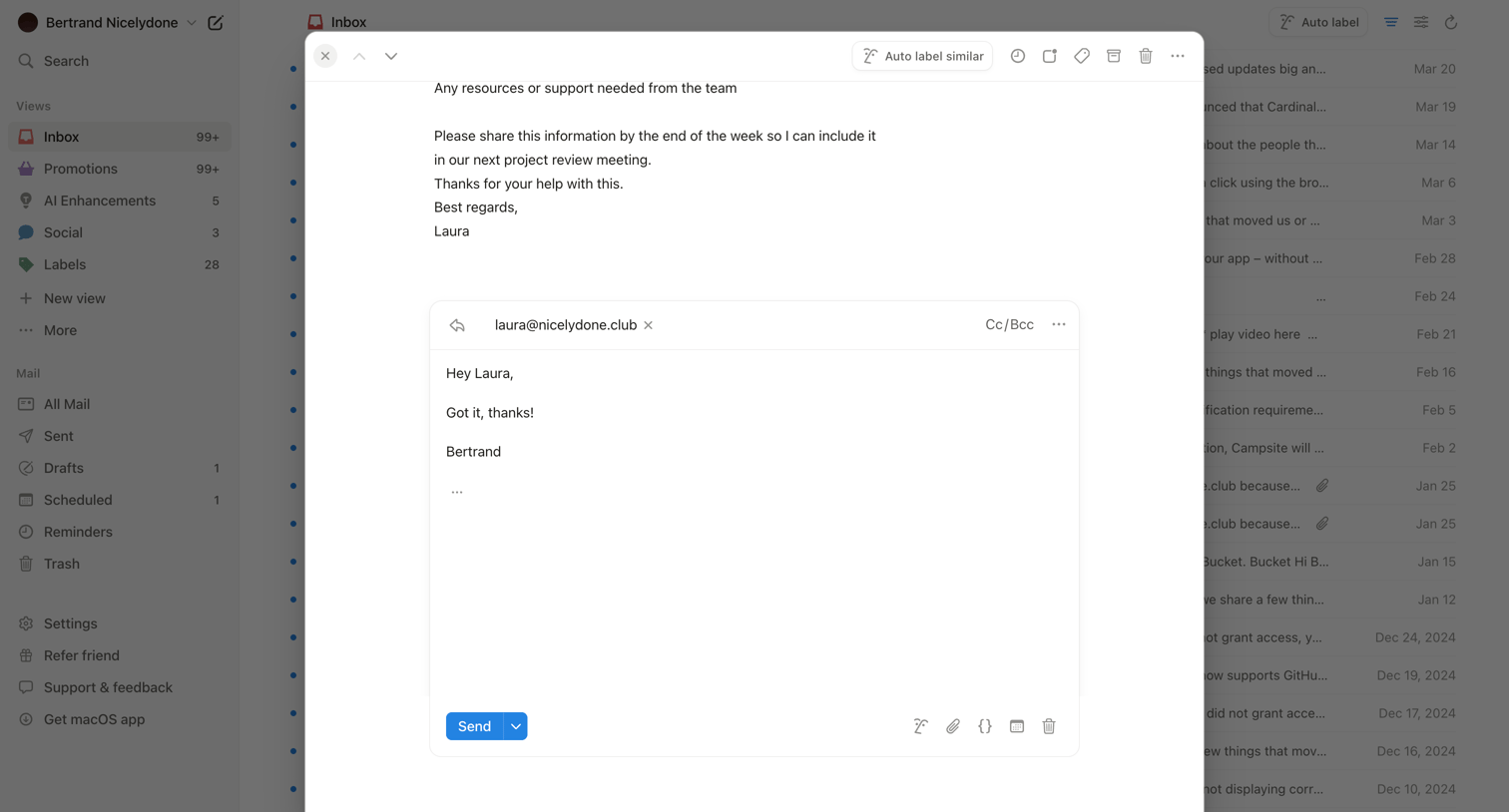Open more email actions menu in toolbar
Screen dimensions: 1509x812
pos(1178,56)
